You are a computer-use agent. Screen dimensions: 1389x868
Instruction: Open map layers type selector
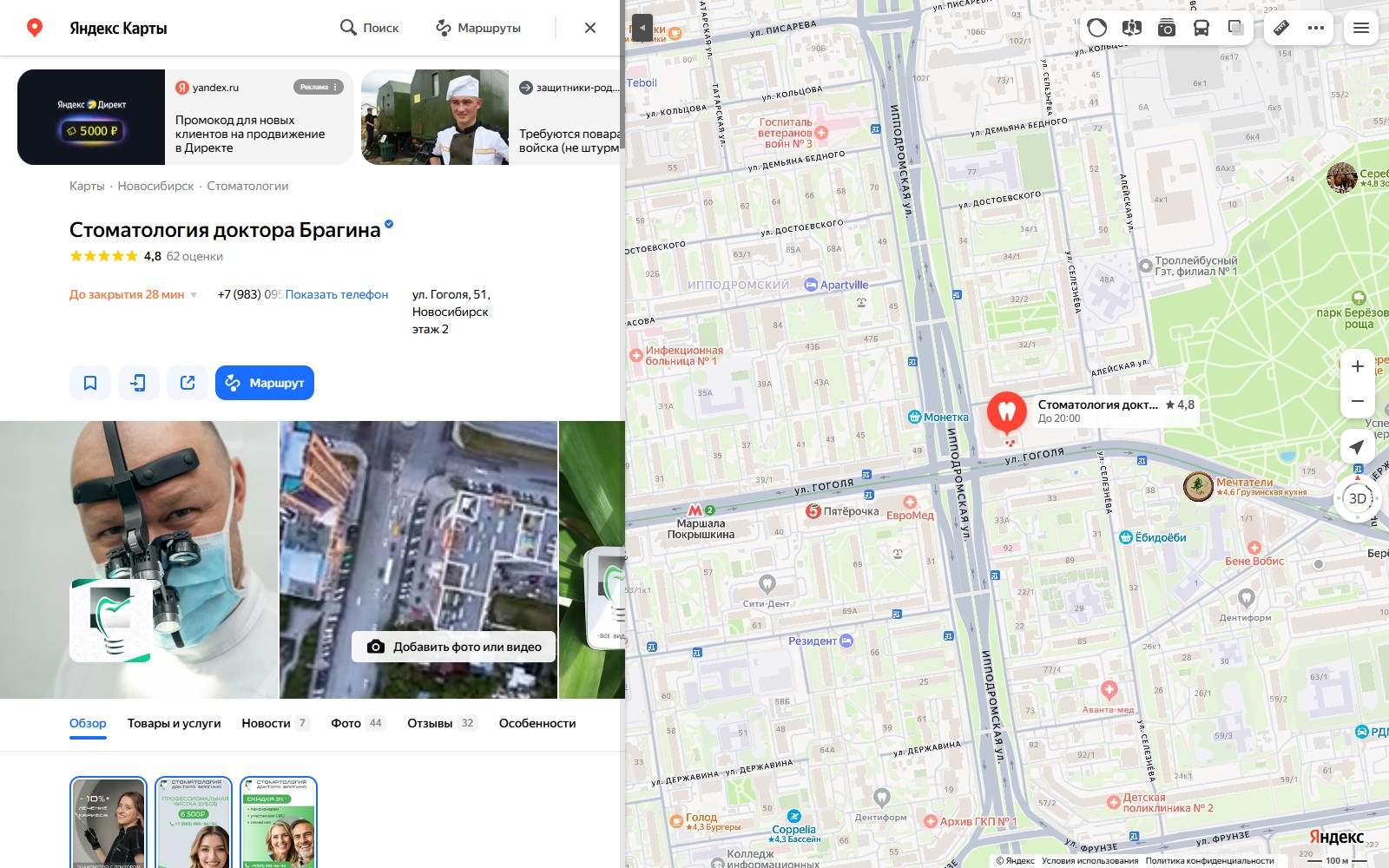click(1236, 28)
